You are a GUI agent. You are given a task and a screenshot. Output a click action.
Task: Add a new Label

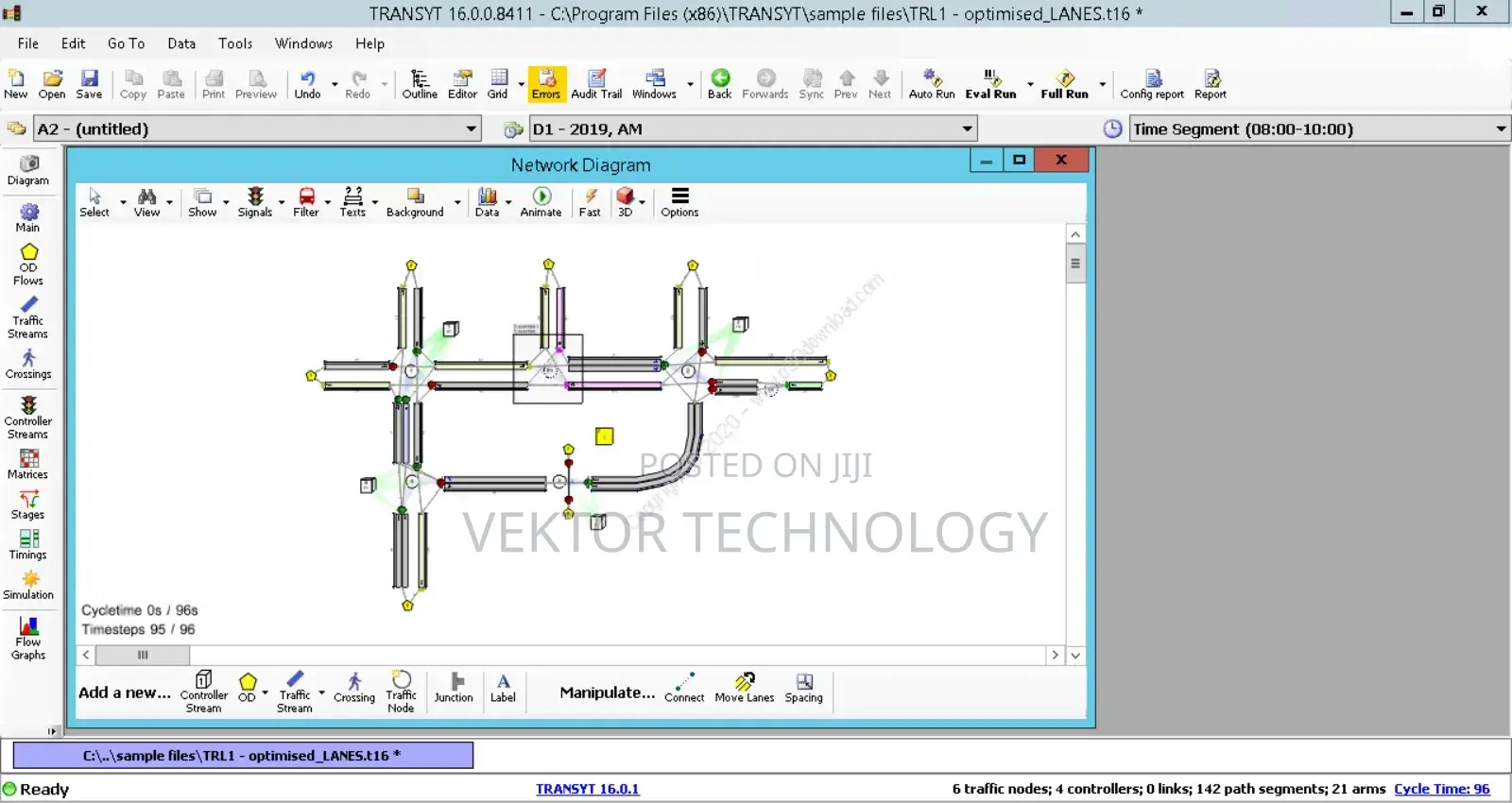(503, 688)
